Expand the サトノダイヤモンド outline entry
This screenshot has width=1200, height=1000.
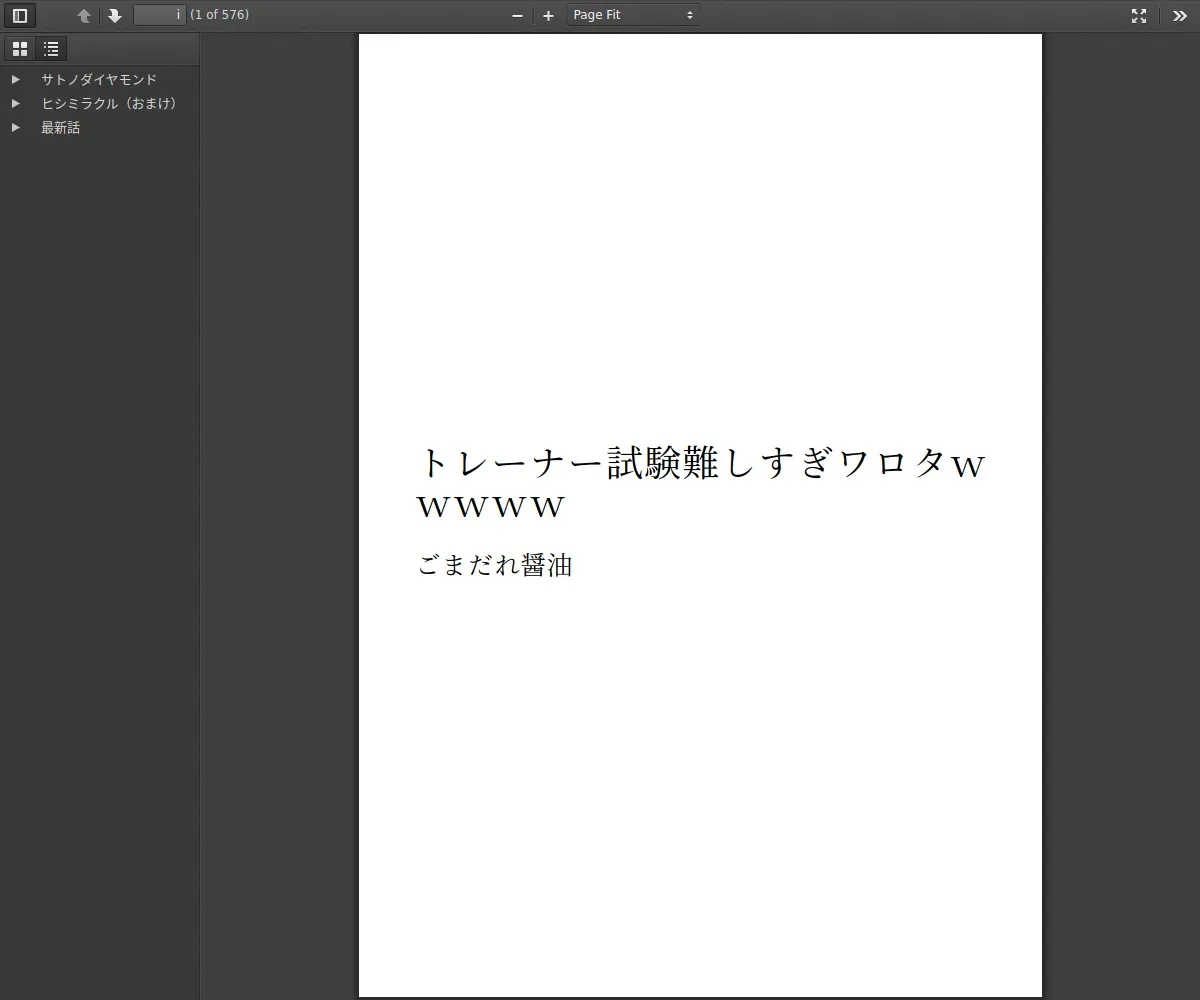(x=15, y=79)
